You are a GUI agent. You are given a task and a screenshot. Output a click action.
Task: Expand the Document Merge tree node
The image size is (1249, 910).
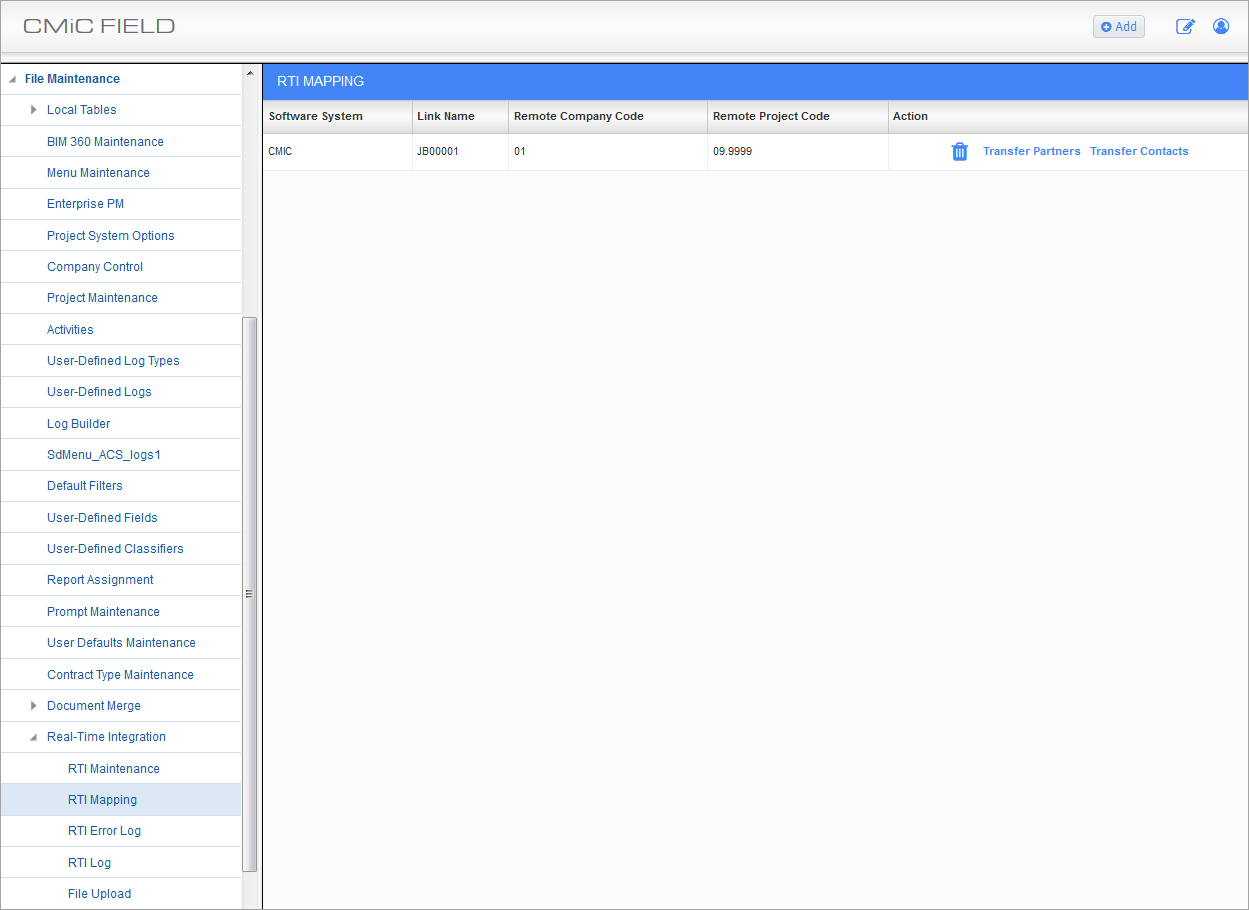point(33,706)
